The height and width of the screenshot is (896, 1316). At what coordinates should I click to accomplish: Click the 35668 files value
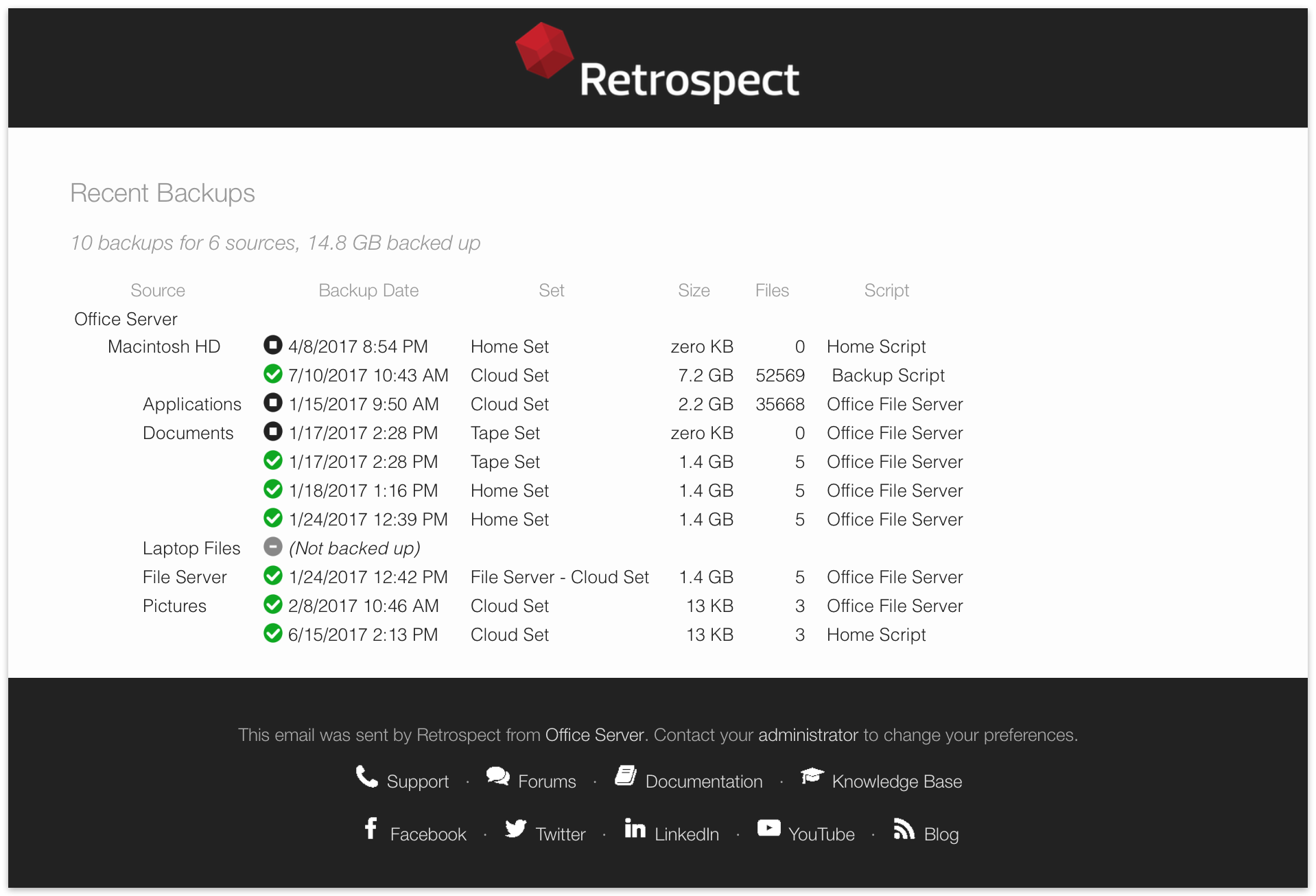tap(780, 404)
